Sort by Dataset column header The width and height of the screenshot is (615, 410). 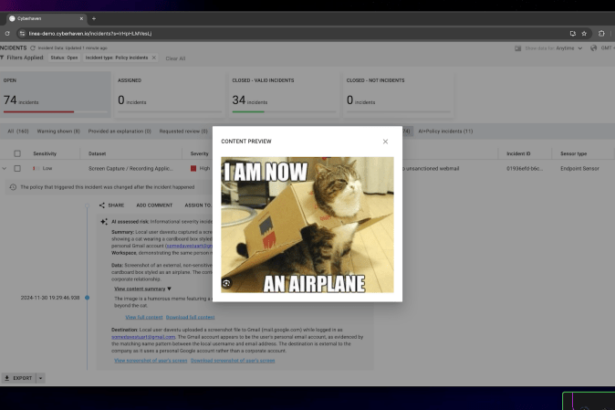click(x=97, y=154)
